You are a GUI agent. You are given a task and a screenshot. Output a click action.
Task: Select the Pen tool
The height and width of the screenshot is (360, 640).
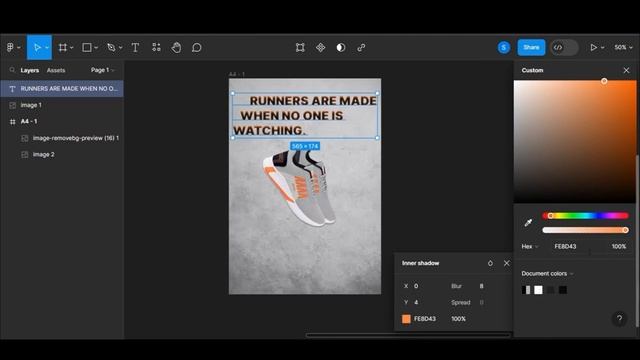111,47
